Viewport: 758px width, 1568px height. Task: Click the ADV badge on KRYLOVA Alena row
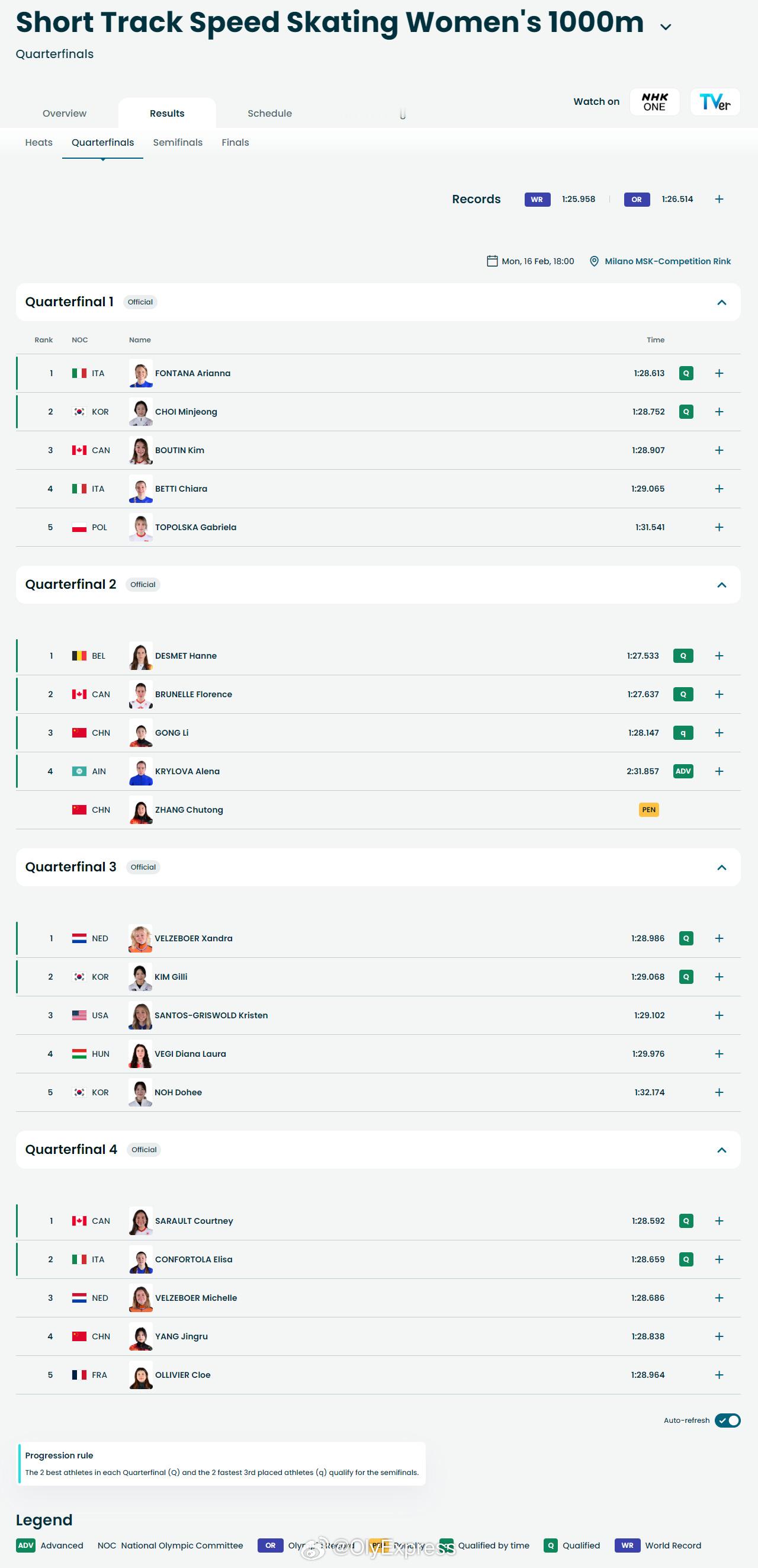[x=683, y=771]
